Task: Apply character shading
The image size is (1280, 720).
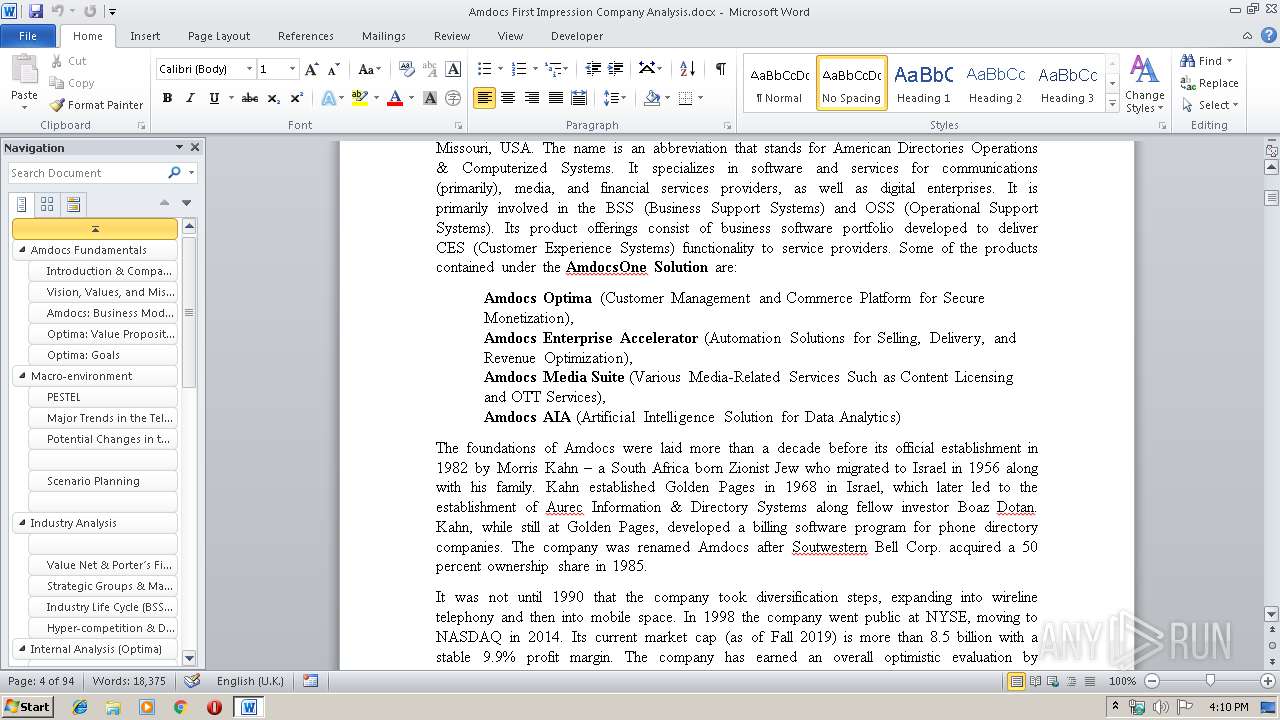Action: (430, 98)
